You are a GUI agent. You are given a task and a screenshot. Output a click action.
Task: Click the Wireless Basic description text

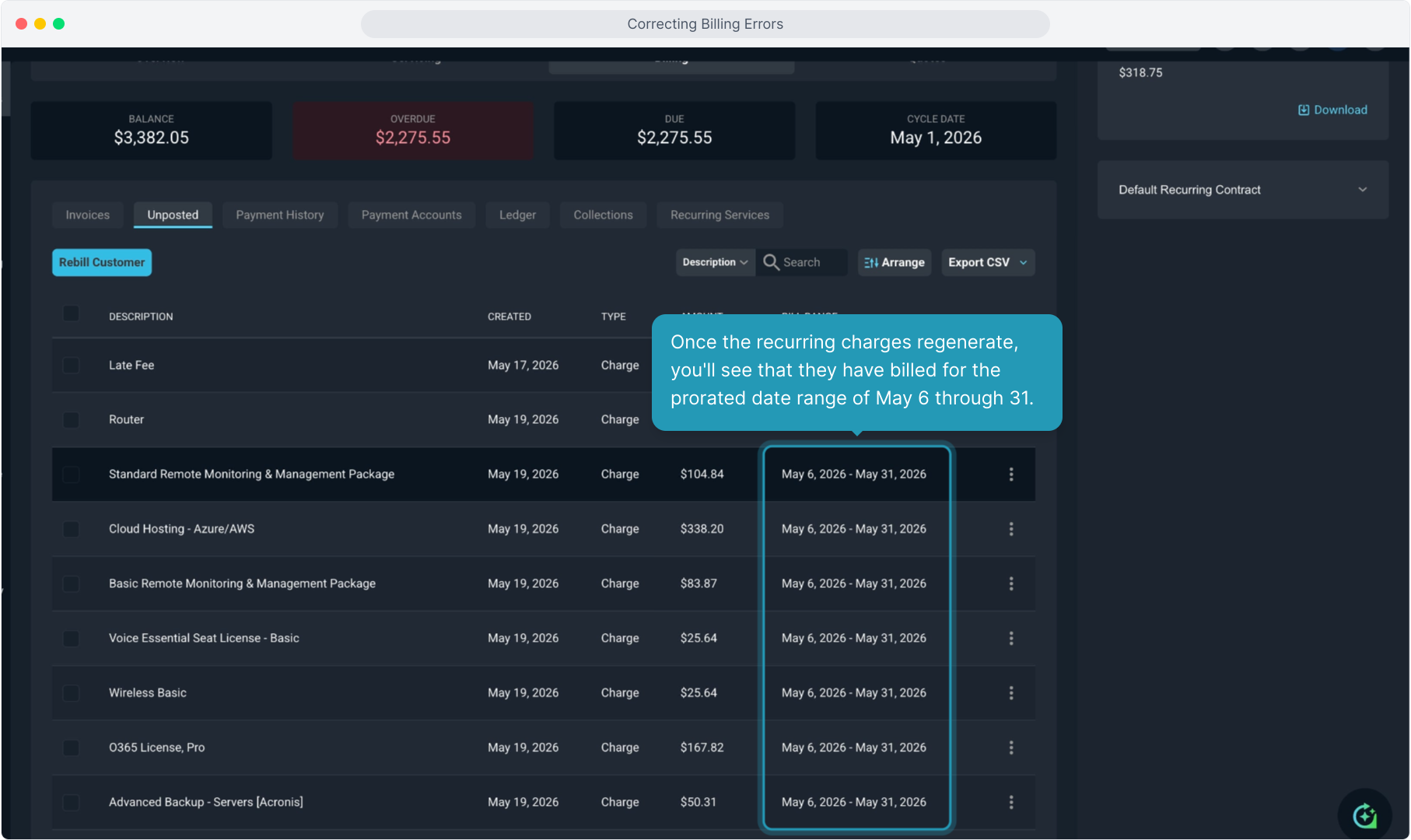(148, 693)
